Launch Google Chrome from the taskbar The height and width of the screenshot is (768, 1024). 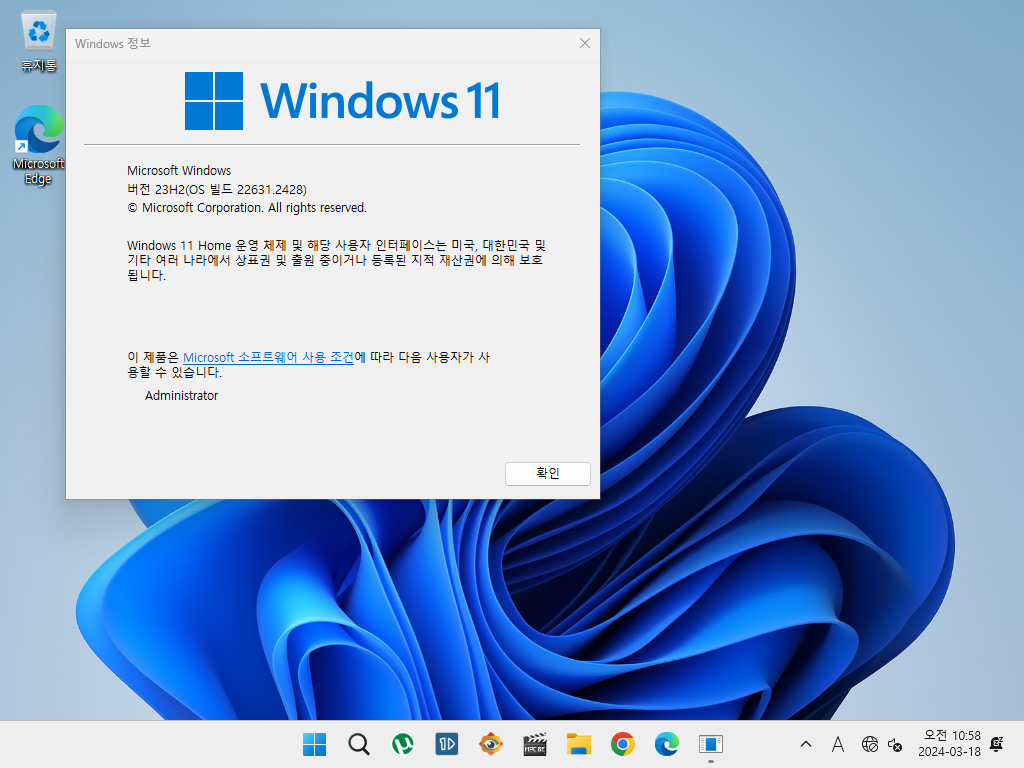point(623,744)
